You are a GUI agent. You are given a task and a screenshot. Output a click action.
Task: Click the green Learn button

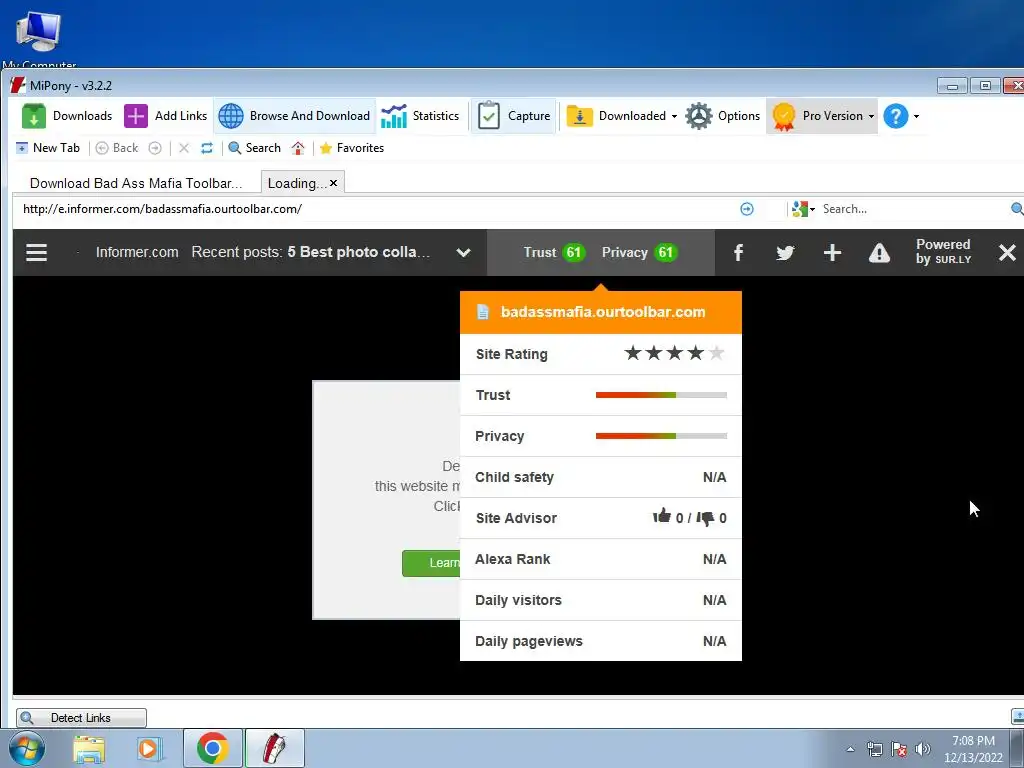[431, 563]
